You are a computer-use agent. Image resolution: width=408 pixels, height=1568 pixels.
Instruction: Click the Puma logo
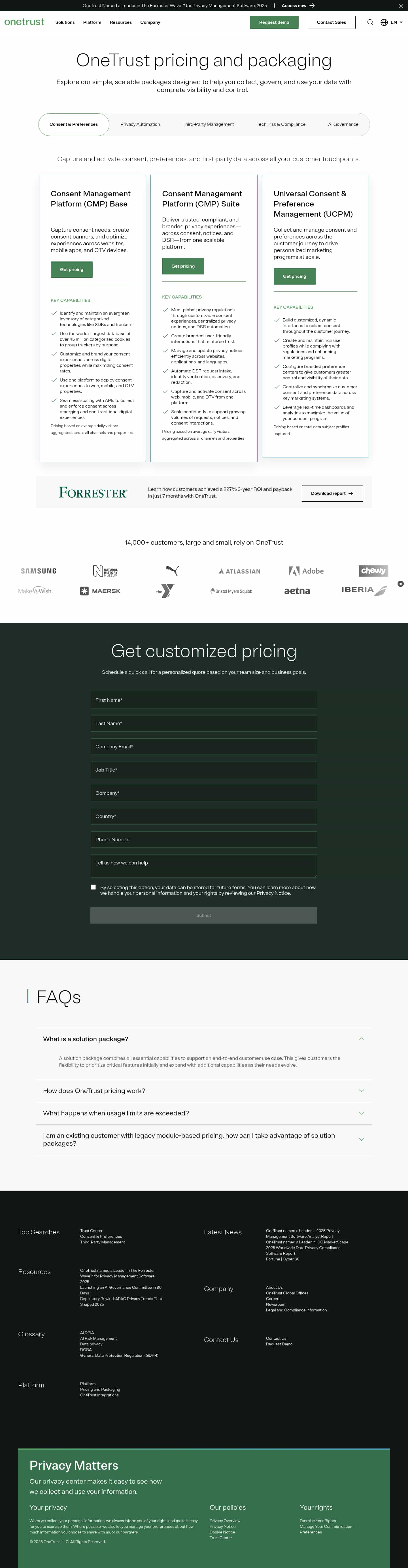pyautogui.click(x=172, y=570)
